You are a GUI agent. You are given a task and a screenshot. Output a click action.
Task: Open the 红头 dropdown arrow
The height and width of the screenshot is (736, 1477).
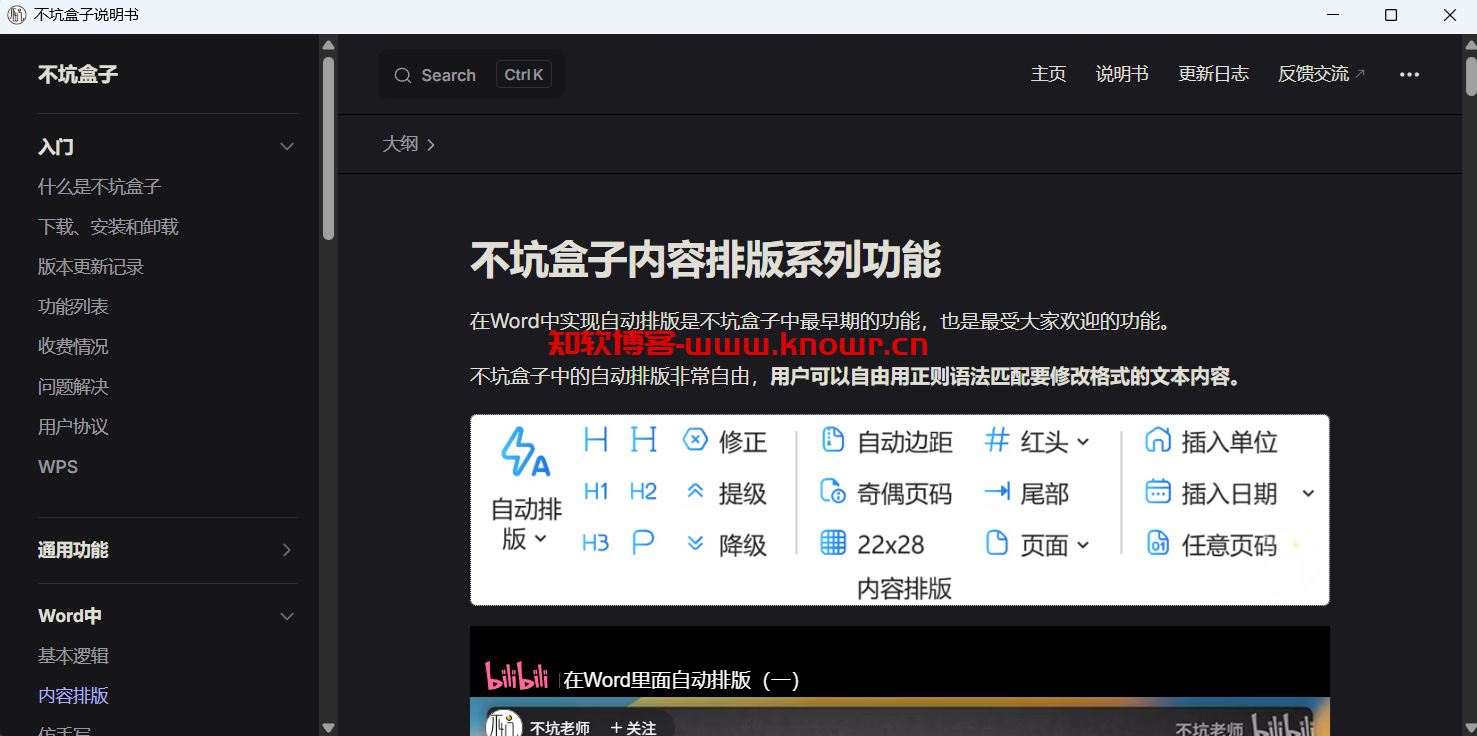[x=1083, y=442]
